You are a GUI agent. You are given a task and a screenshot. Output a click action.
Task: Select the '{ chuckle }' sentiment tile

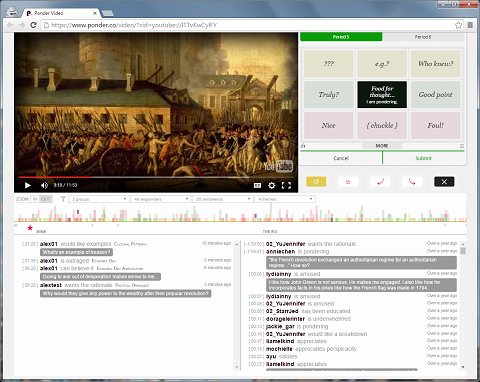point(382,125)
